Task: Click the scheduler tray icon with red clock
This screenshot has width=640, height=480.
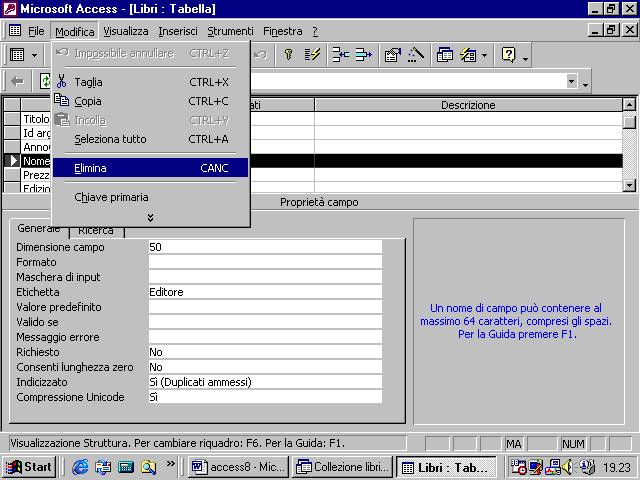Action: click(x=518, y=467)
